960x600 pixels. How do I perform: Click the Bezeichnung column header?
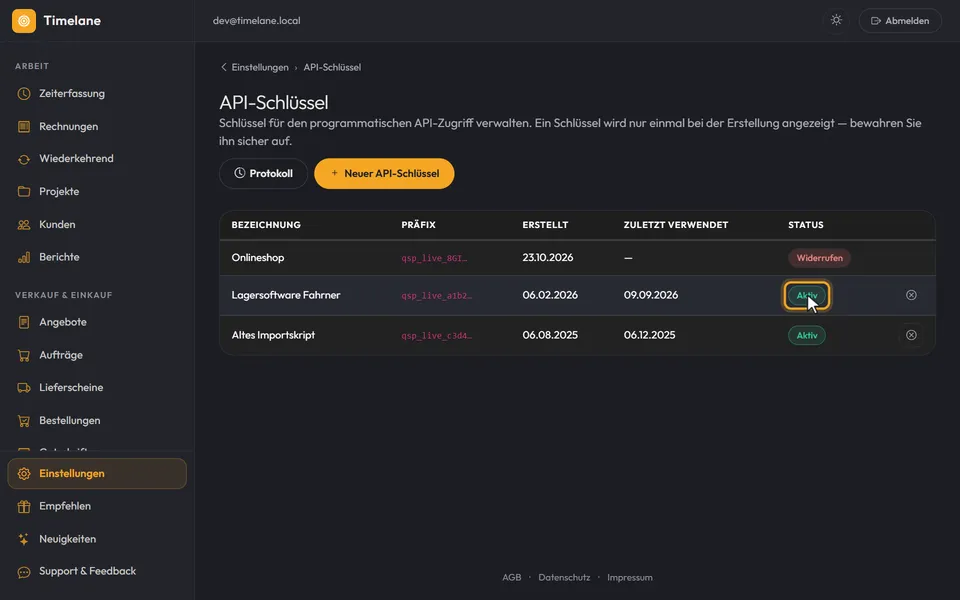(266, 225)
